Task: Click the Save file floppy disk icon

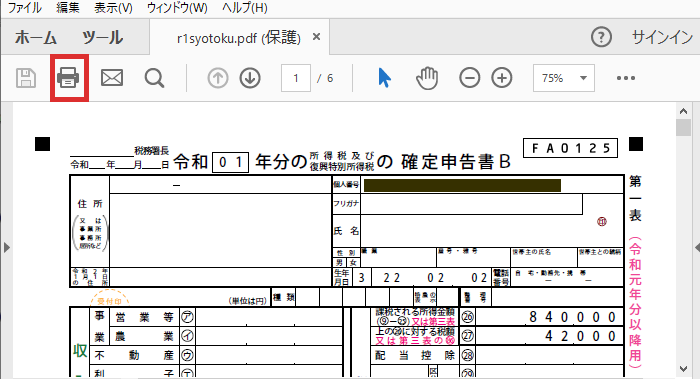Action: click(26, 78)
